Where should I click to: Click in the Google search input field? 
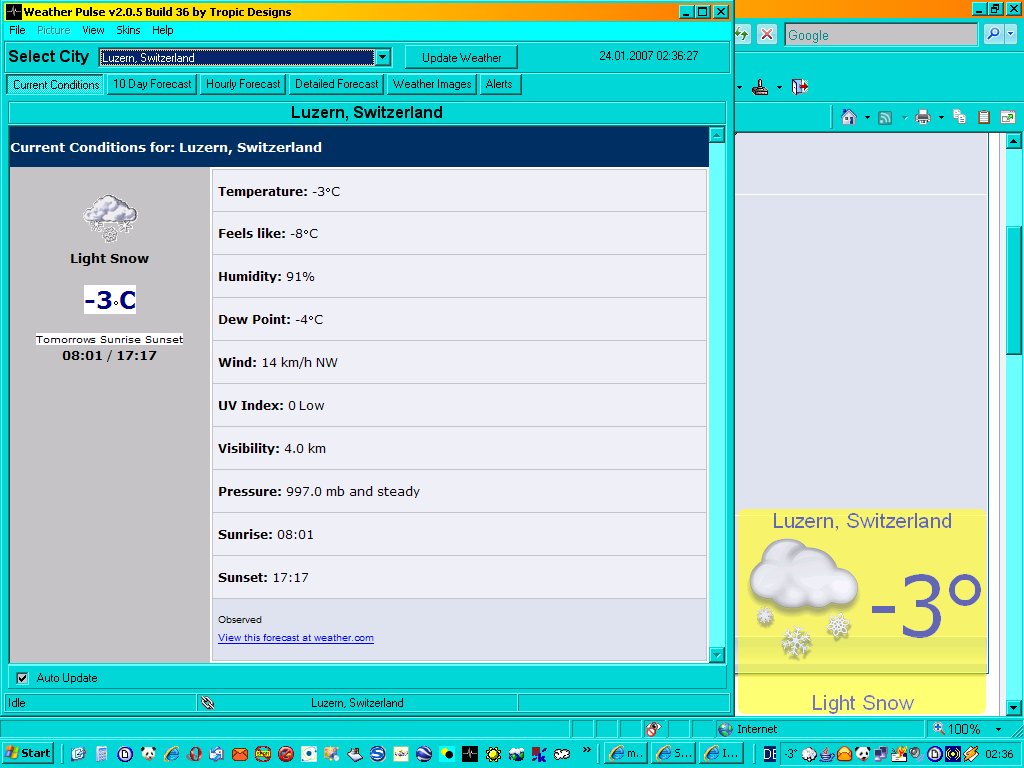tap(880, 35)
